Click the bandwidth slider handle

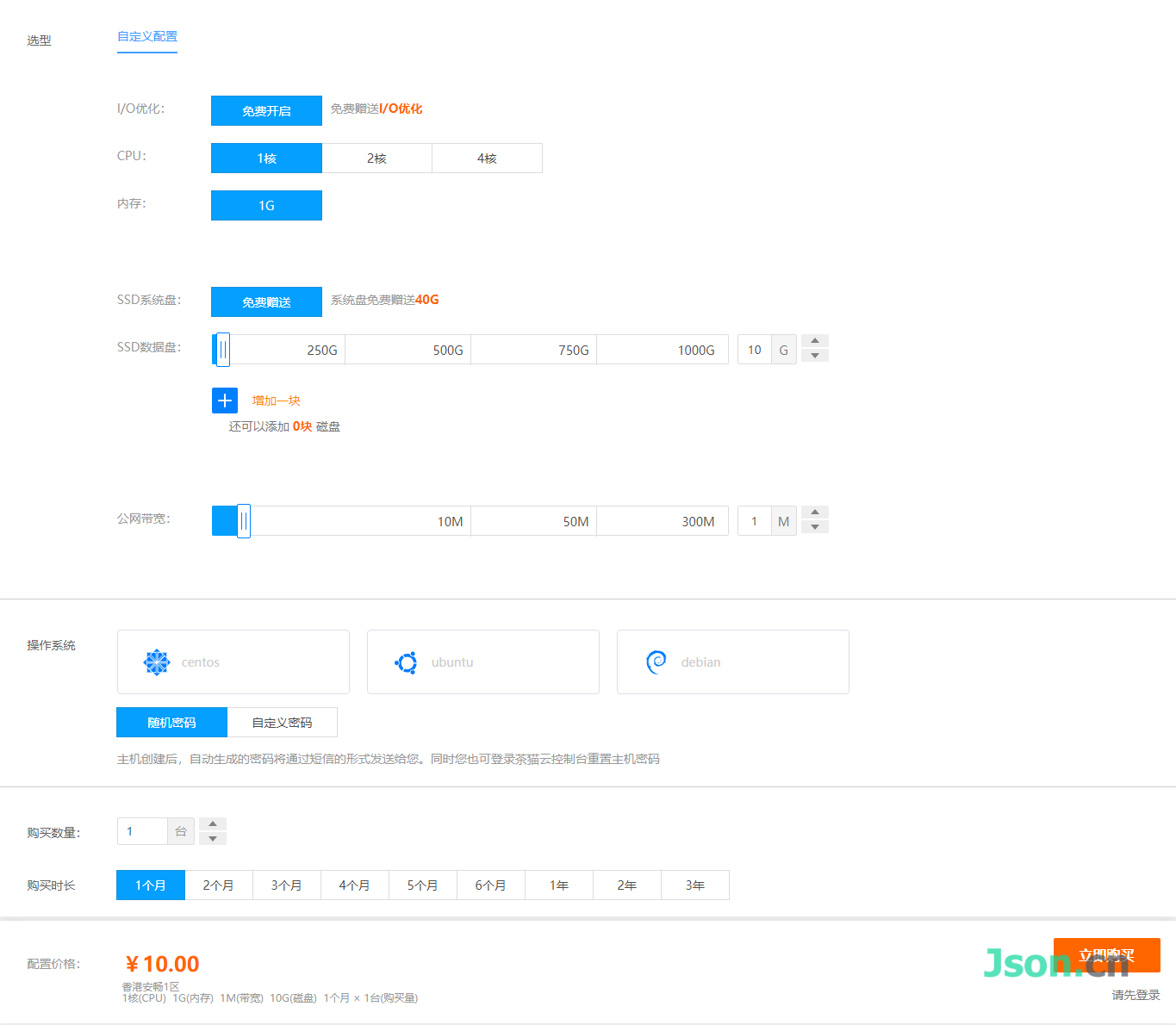point(244,521)
